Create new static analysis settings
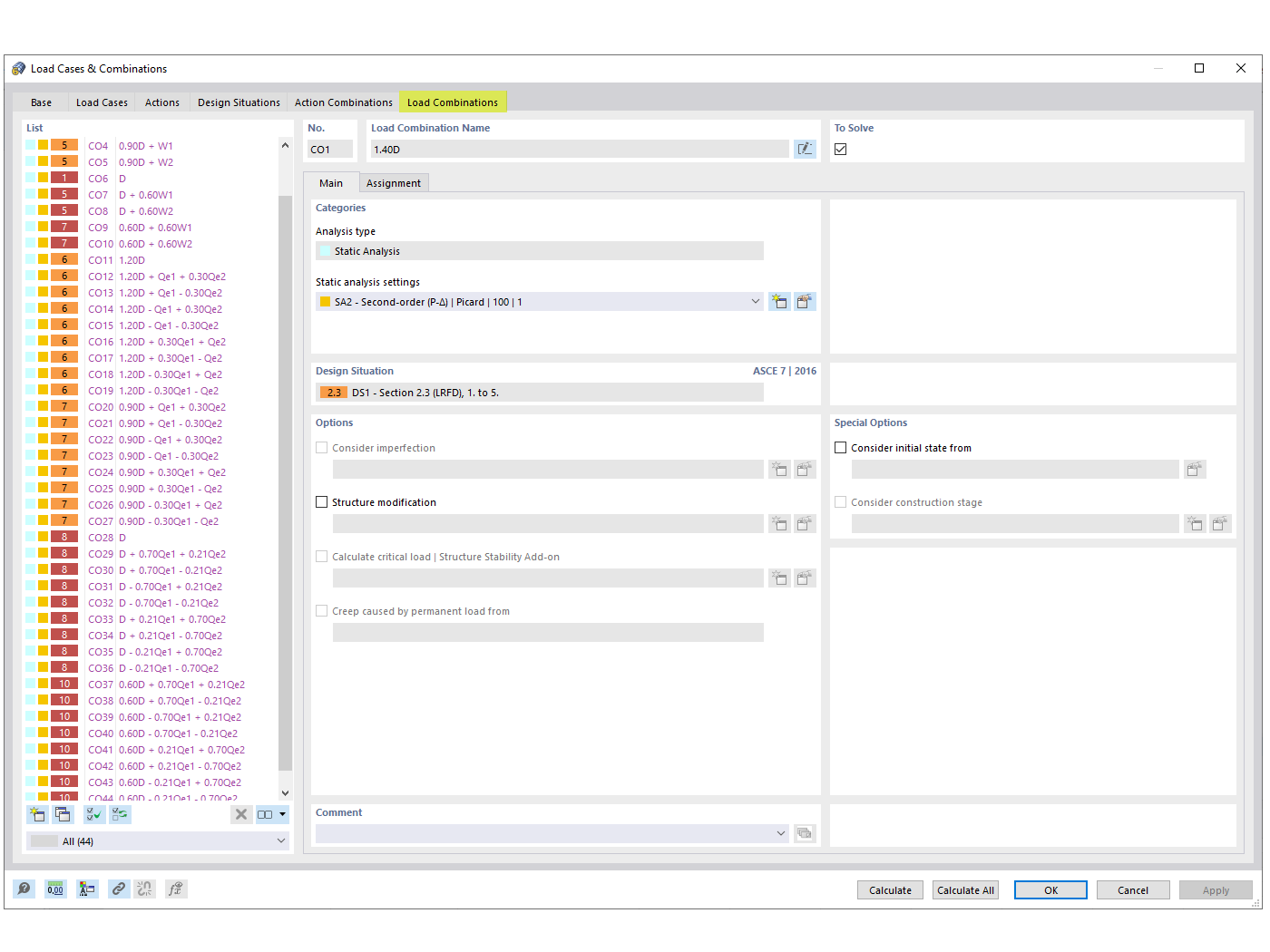The width and height of the screenshot is (1270, 952). (779, 302)
